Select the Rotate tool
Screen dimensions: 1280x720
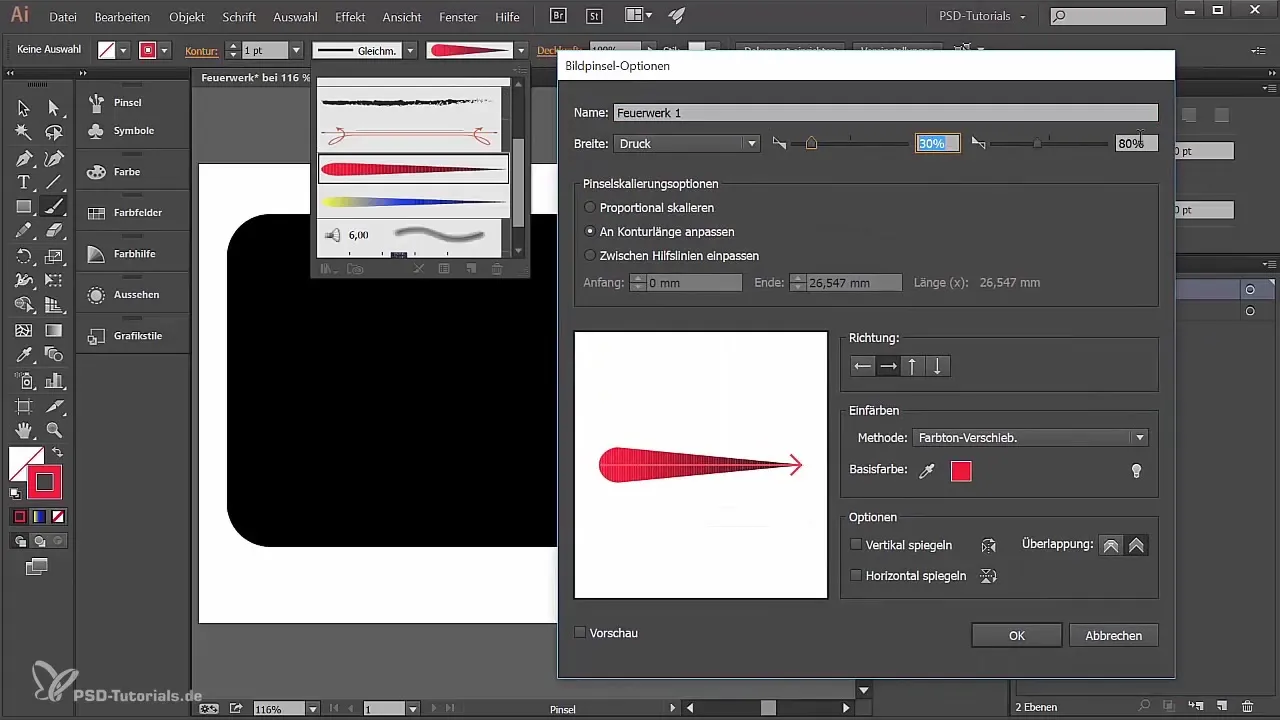click(x=23, y=257)
